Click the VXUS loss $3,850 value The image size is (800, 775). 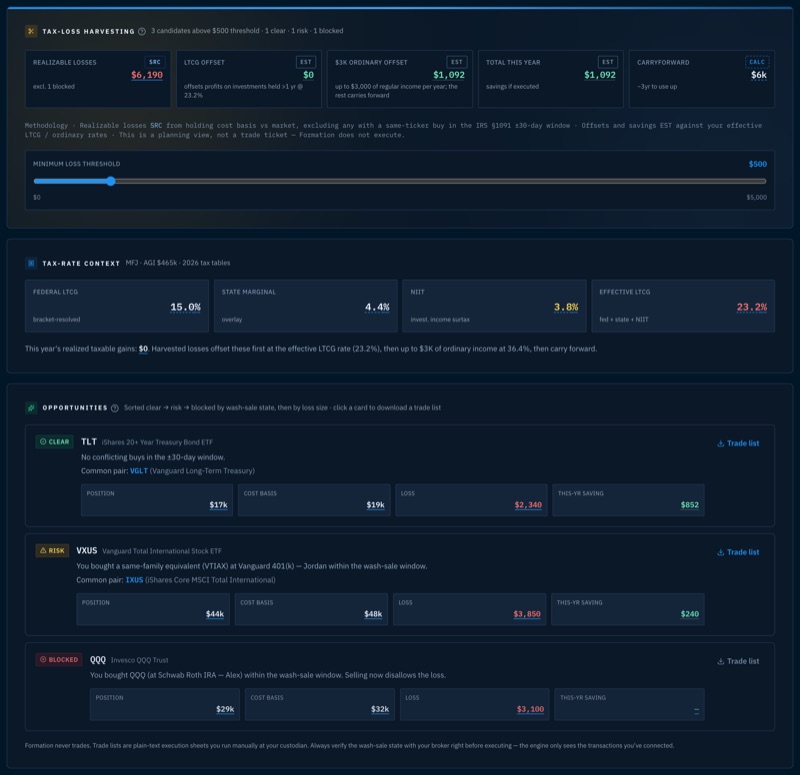[x=527, y=614]
